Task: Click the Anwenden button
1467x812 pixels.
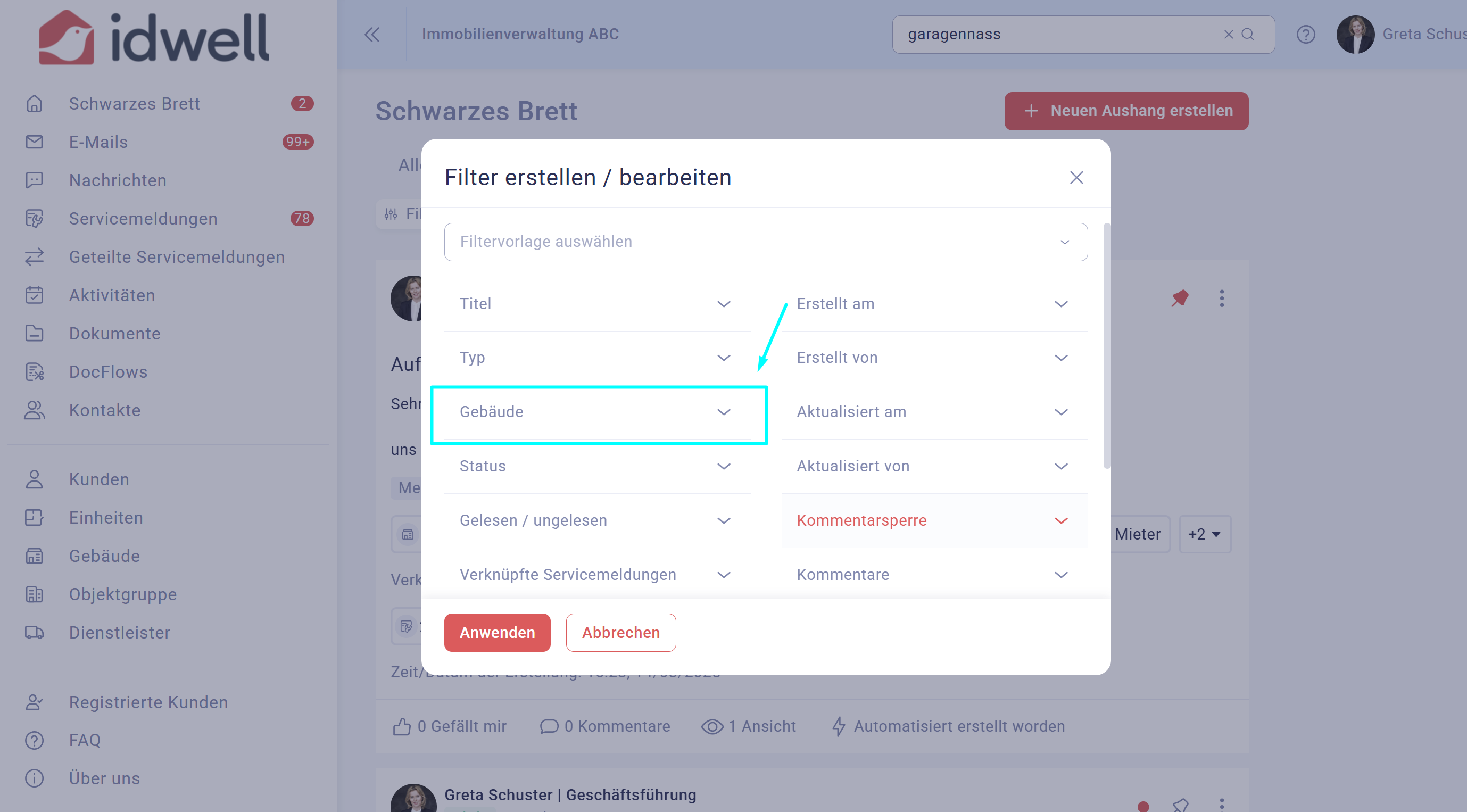Action: point(497,633)
